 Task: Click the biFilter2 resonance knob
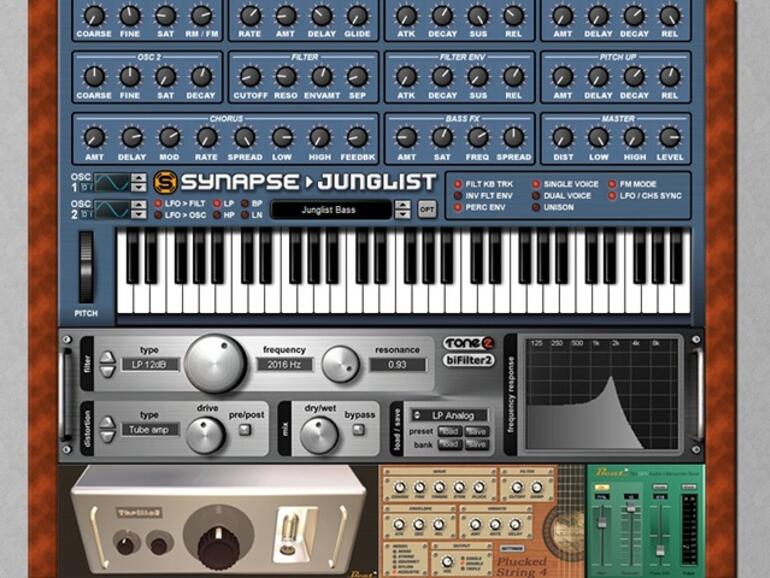[340, 364]
